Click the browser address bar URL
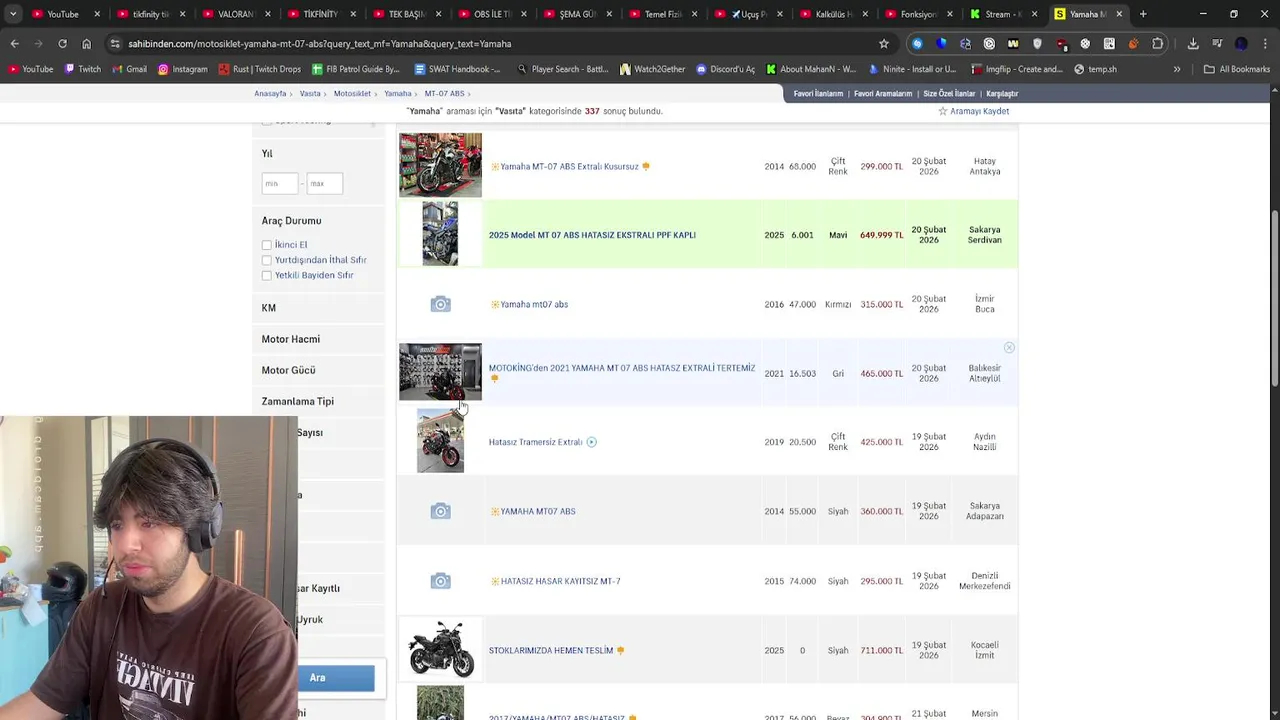 click(x=320, y=44)
